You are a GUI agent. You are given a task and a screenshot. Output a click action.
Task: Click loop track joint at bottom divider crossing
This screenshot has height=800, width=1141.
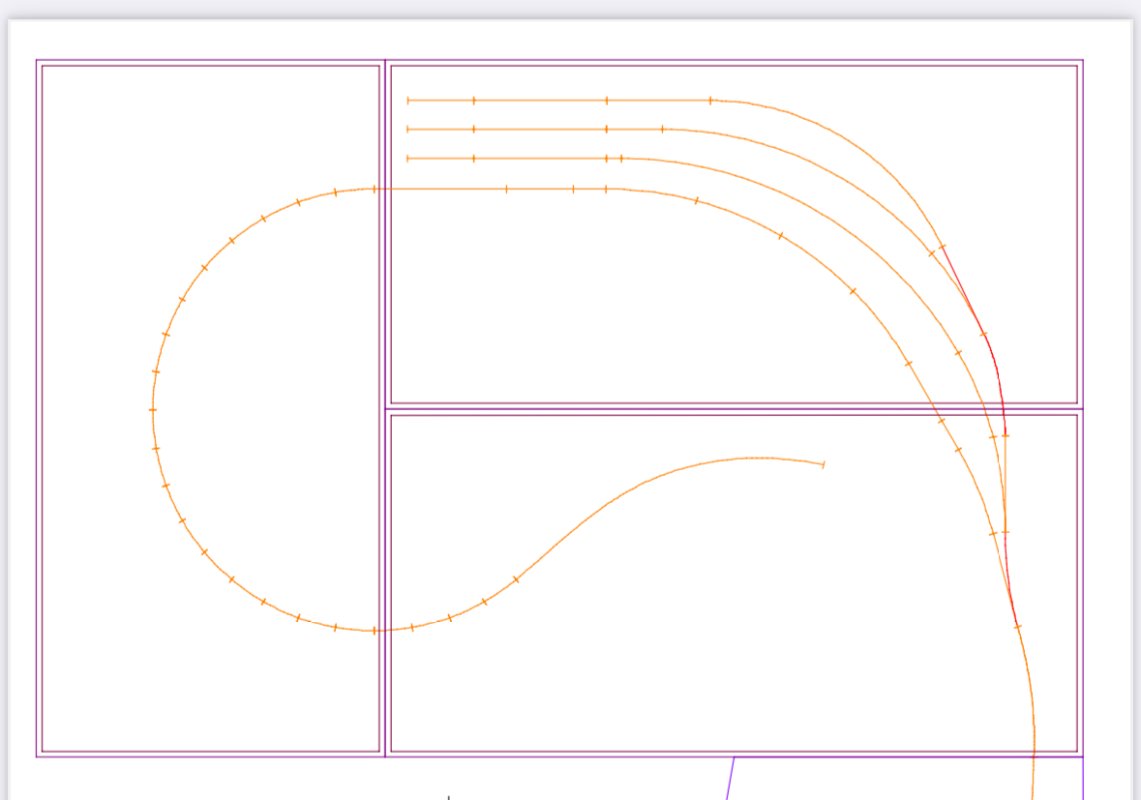[375, 630]
